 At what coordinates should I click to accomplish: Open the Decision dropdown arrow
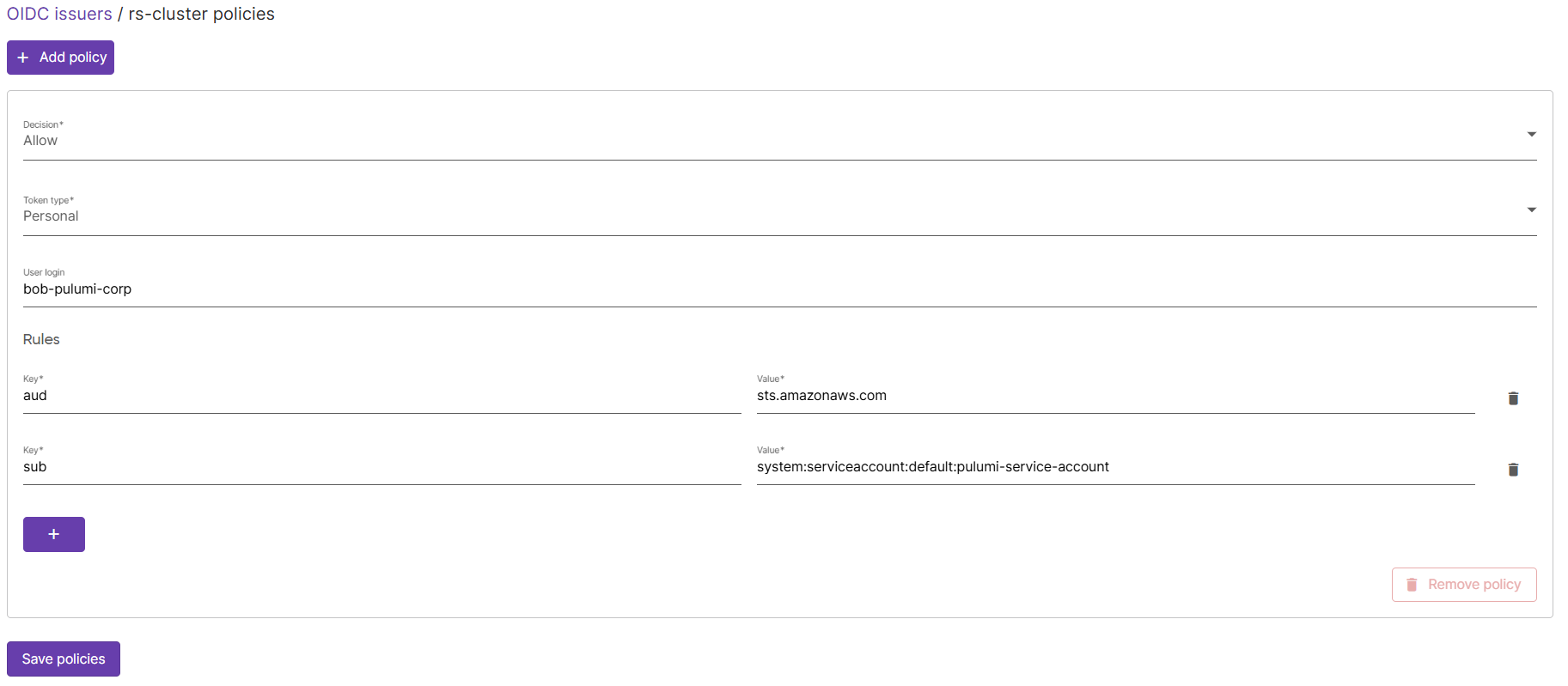1532,134
